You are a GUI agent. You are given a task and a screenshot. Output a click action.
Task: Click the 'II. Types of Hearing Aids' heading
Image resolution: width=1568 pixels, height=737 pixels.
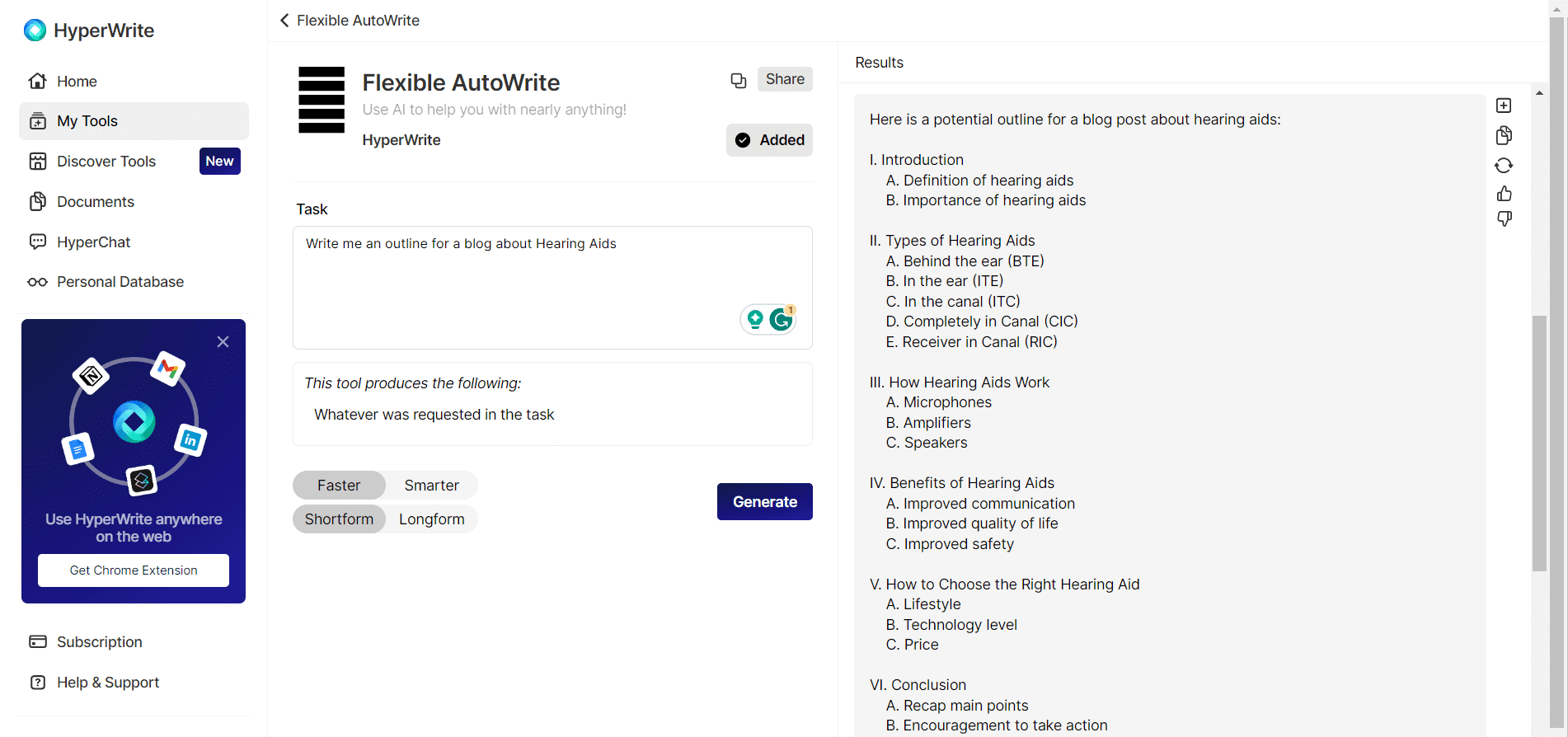click(952, 241)
